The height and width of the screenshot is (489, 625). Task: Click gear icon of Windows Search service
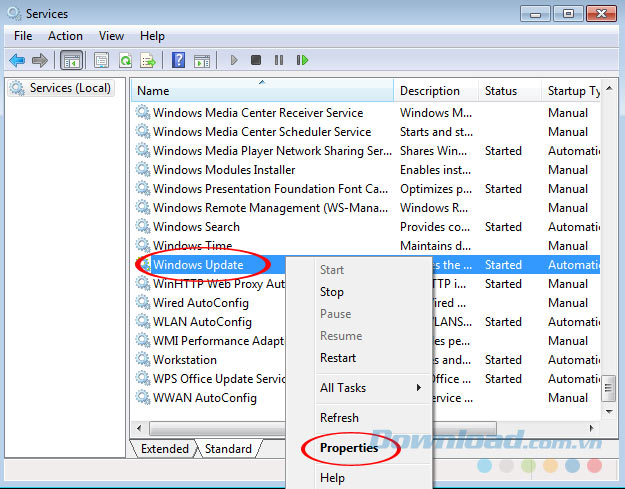tap(143, 226)
